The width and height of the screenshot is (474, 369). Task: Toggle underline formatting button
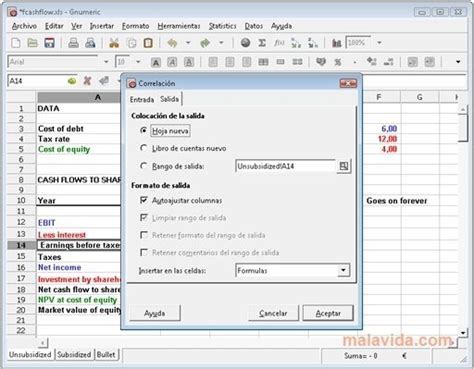pos(189,62)
